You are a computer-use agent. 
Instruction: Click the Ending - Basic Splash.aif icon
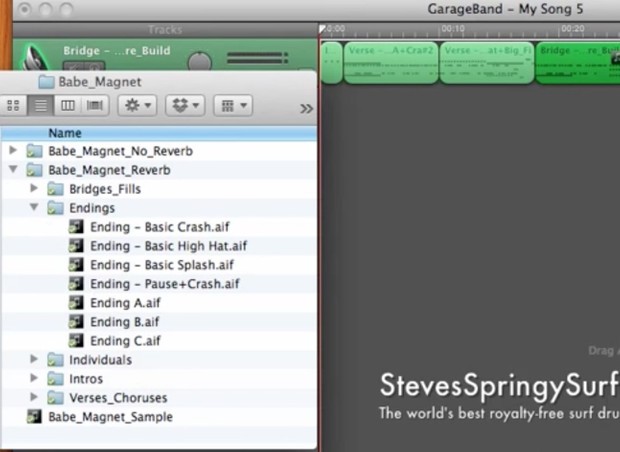[76, 265]
